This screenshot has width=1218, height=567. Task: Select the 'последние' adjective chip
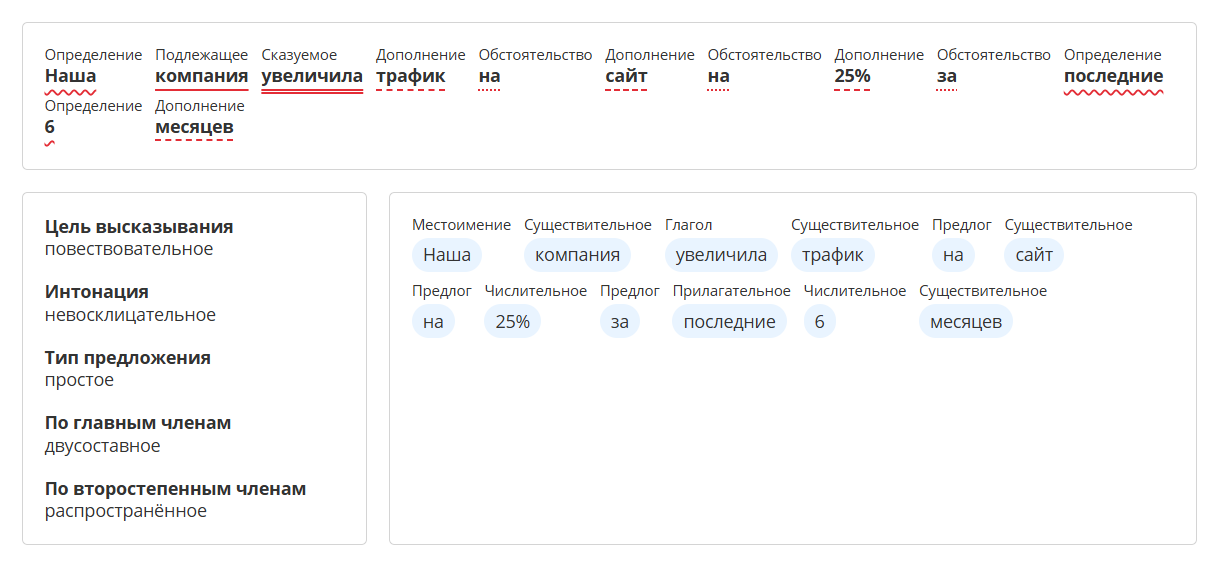tap(729, 321)
